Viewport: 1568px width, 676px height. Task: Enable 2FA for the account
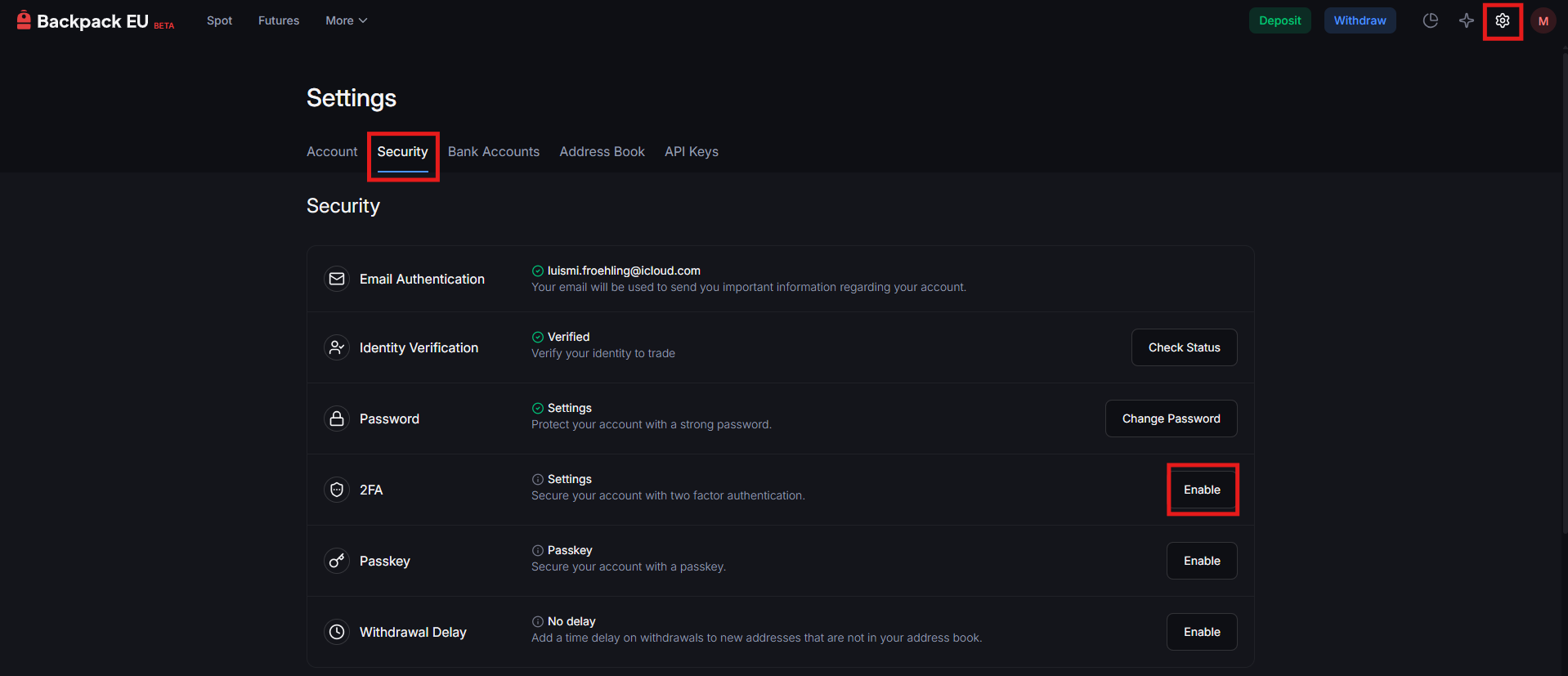coord(1202,490)
